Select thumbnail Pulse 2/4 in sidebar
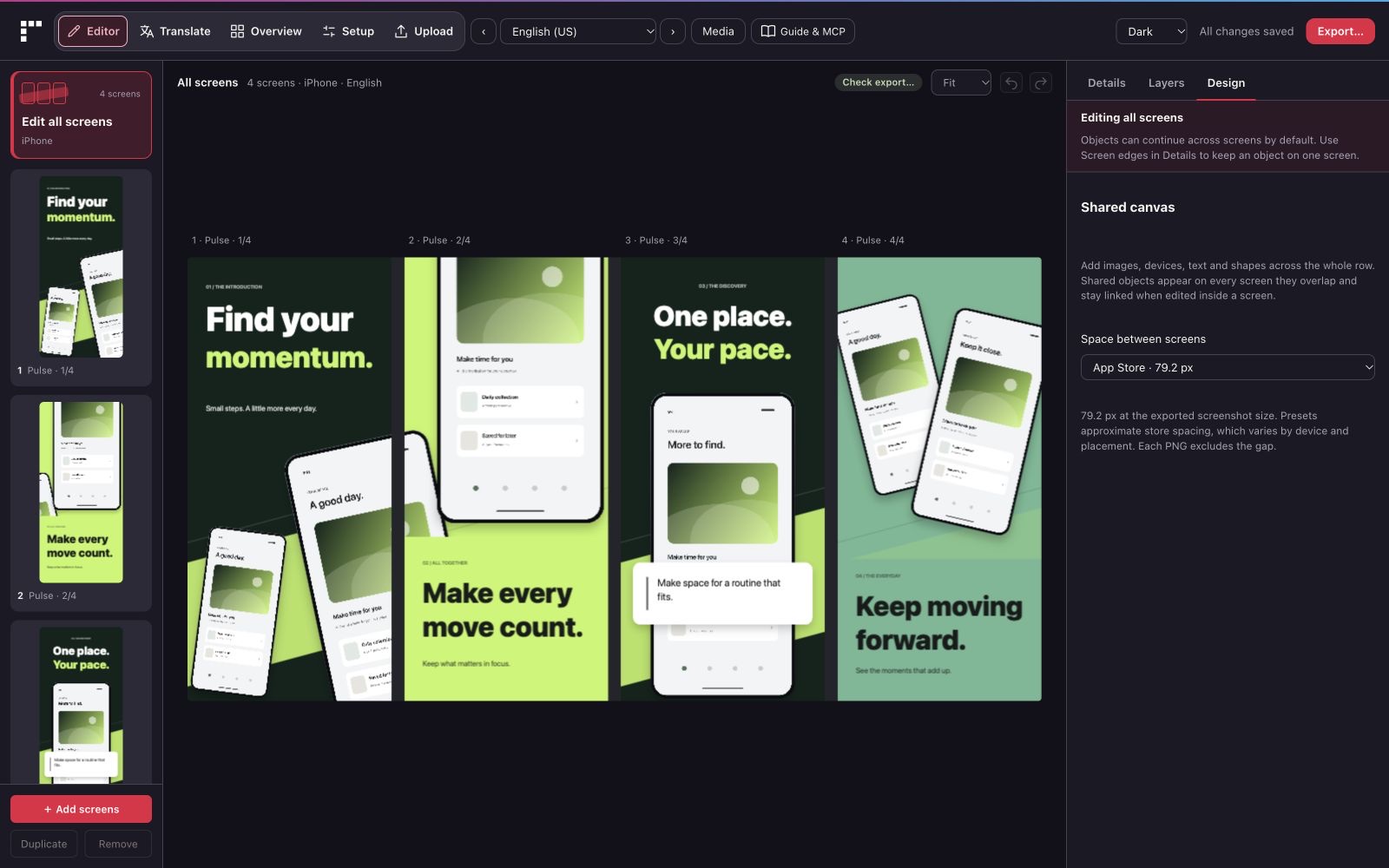 pyautogui.click(x=82, y=503)
